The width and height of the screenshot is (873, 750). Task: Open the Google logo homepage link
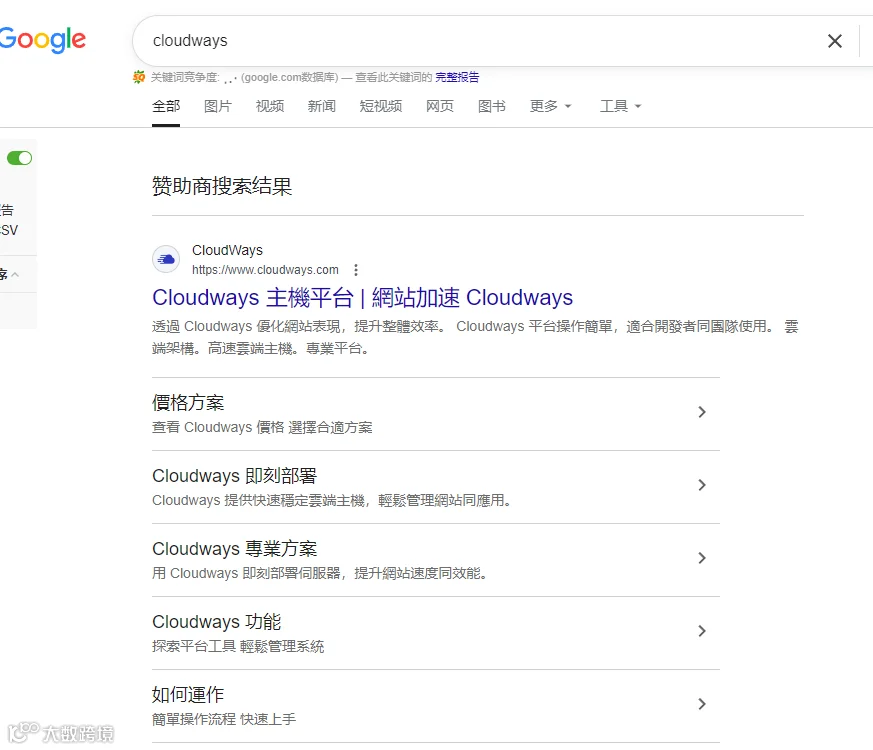point(42,40)
